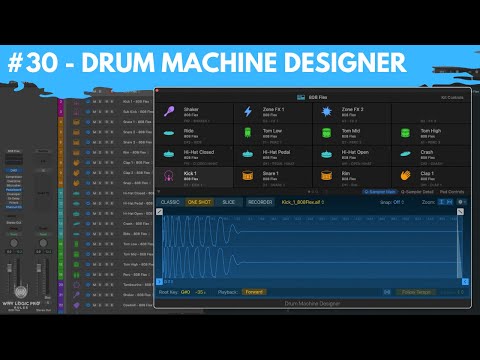Screen dimensions: 480x360
Task: Click the Tom Mid track icon
Action: 76,254
